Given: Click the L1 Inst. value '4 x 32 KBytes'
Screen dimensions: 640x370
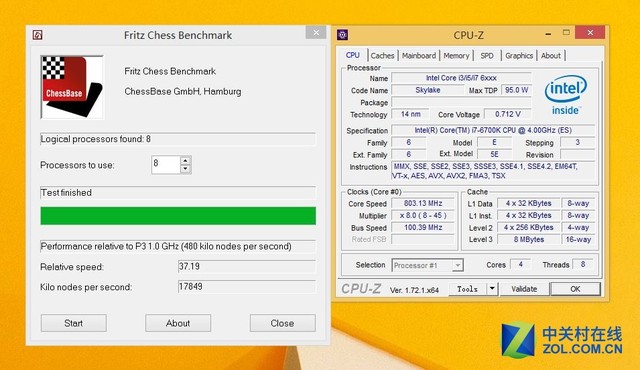Looking at the screenshot, I should pyautogui.click(x=529, y=215).
